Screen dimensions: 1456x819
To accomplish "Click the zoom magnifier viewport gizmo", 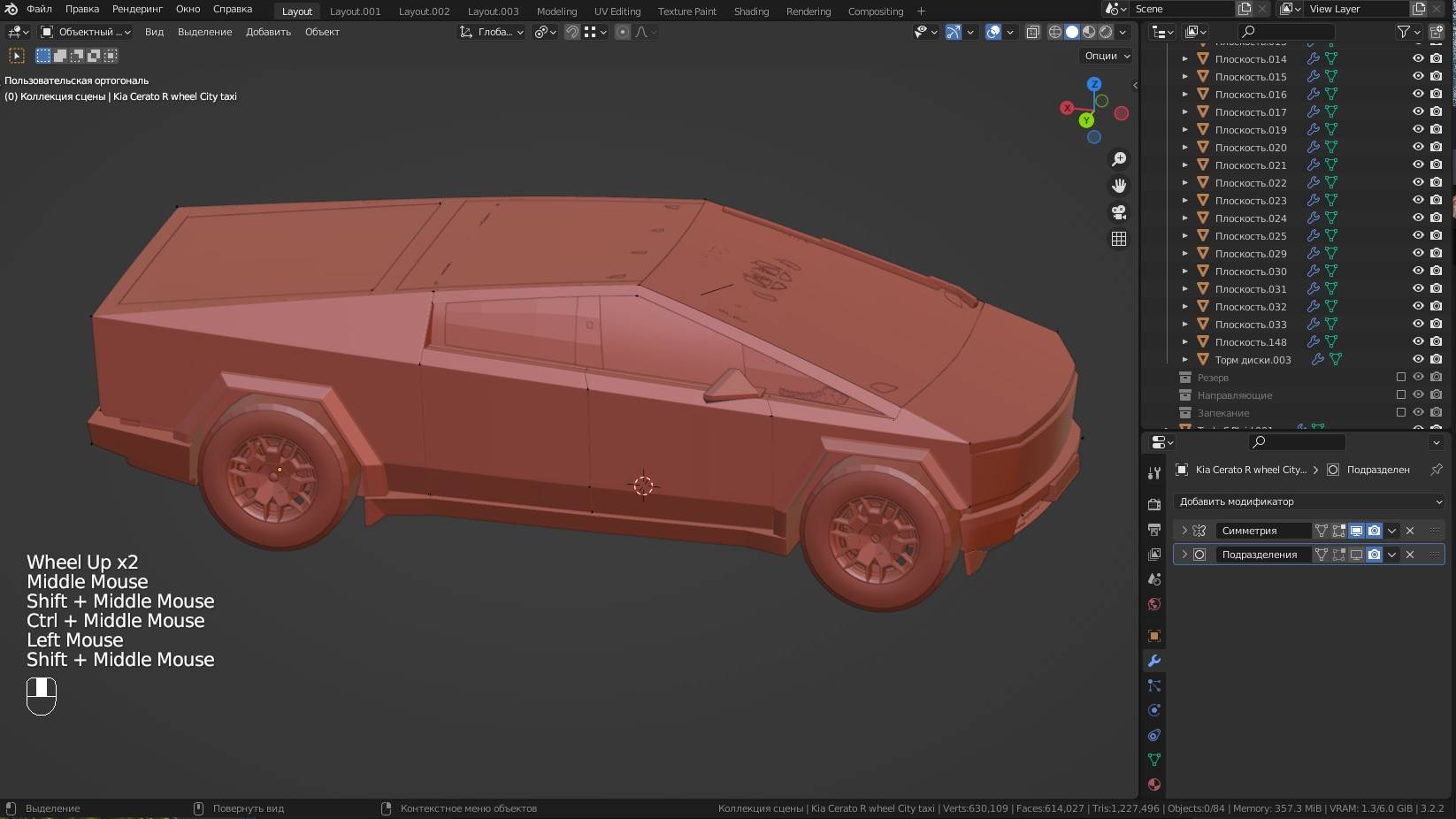I will [x=1119, y=159].
